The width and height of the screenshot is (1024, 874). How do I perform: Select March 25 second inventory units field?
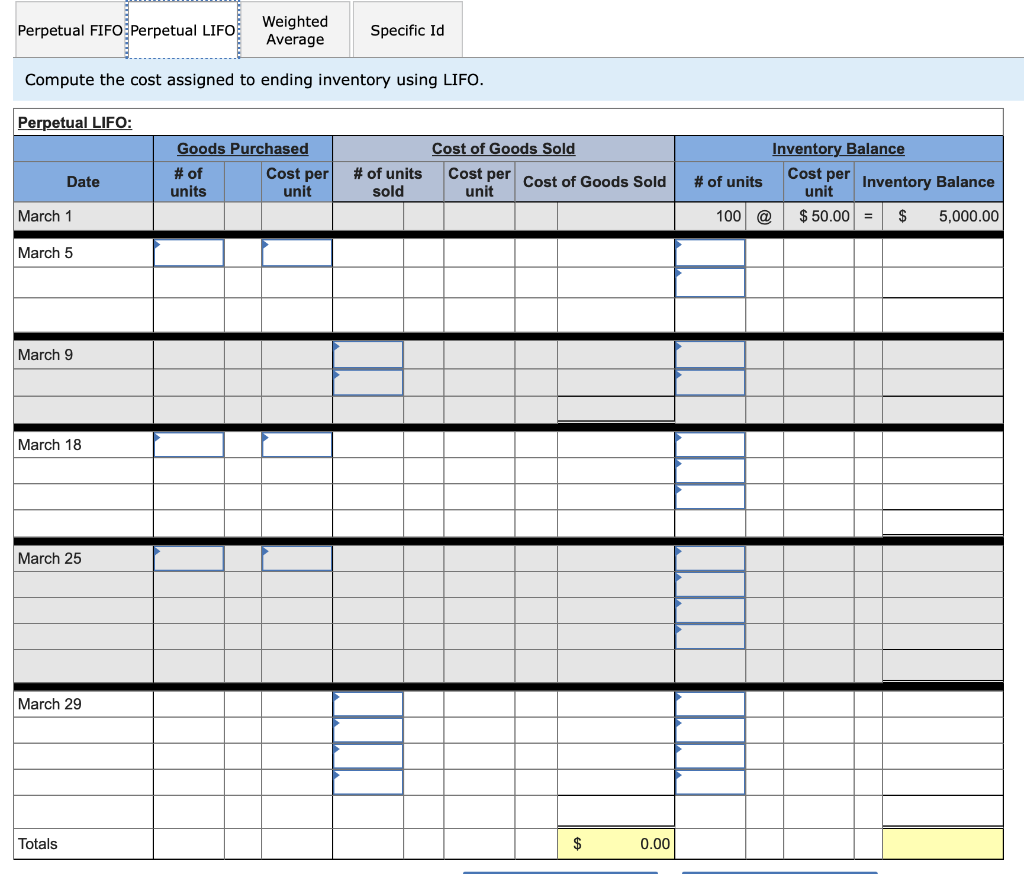(710, 585)
